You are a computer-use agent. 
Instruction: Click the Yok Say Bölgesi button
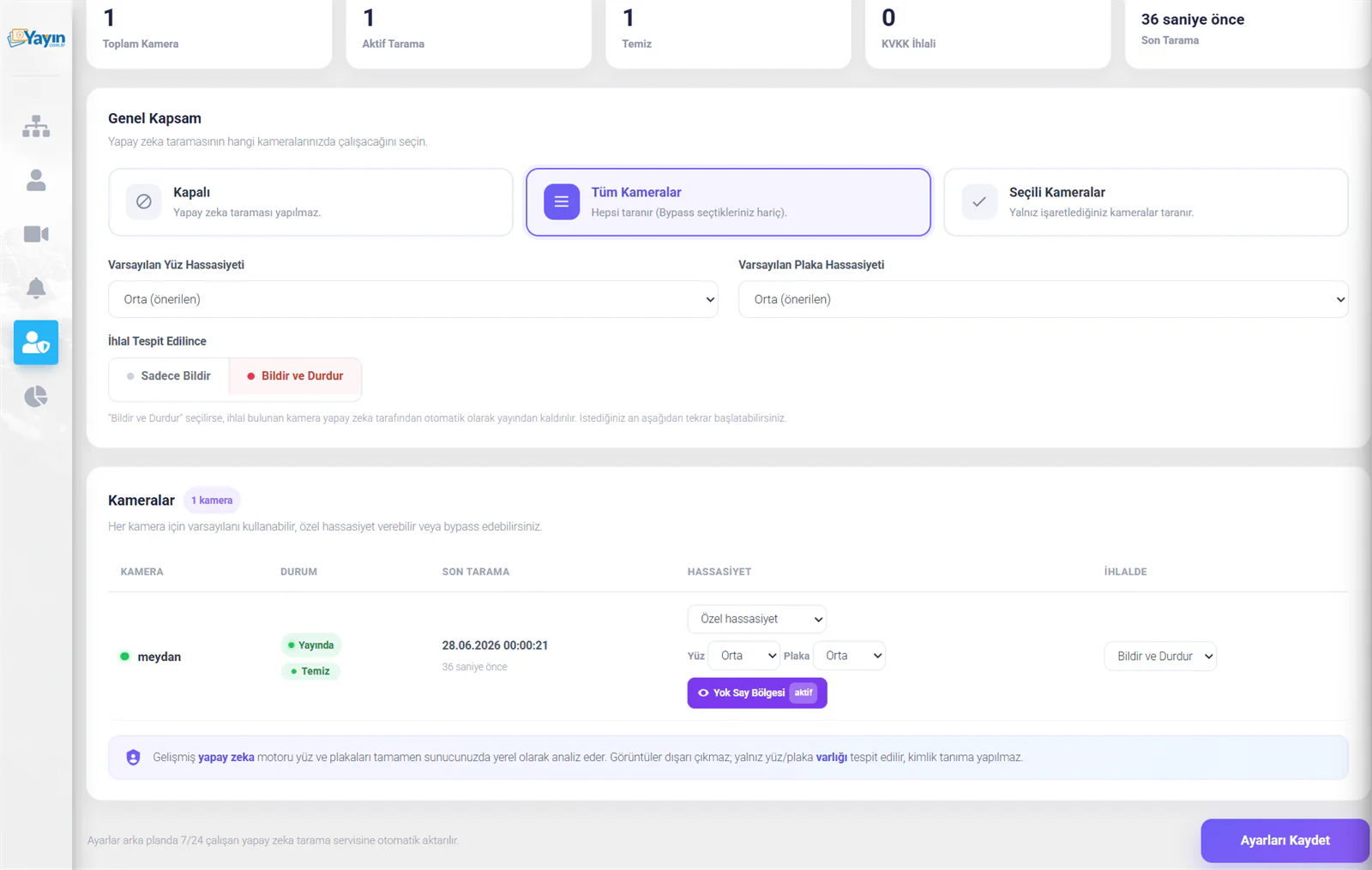[757, 693]
